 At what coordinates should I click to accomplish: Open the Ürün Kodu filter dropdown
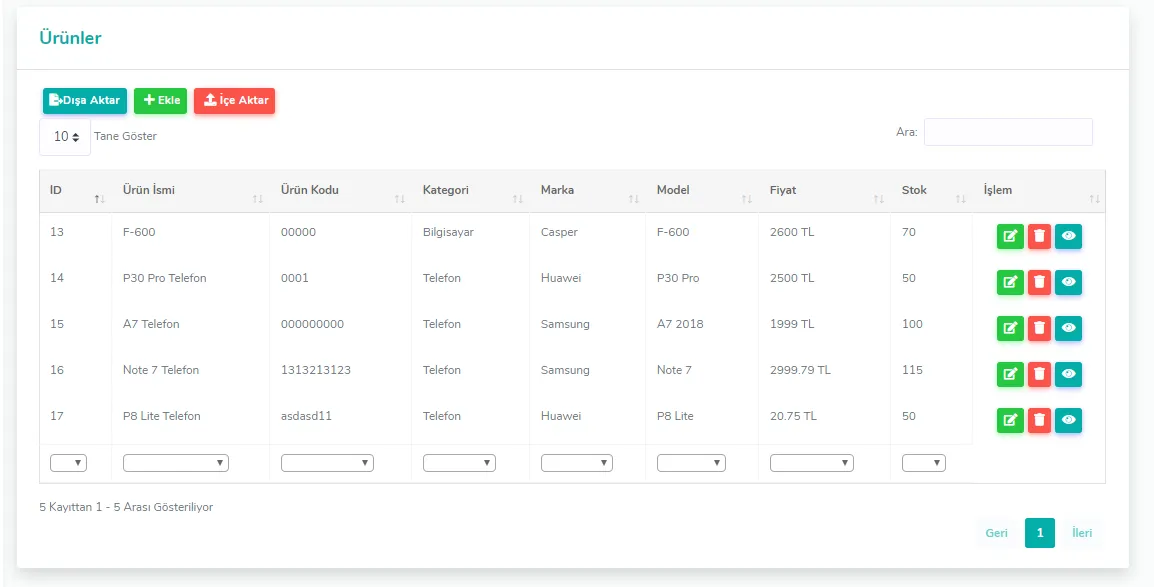tap(328, 463)
